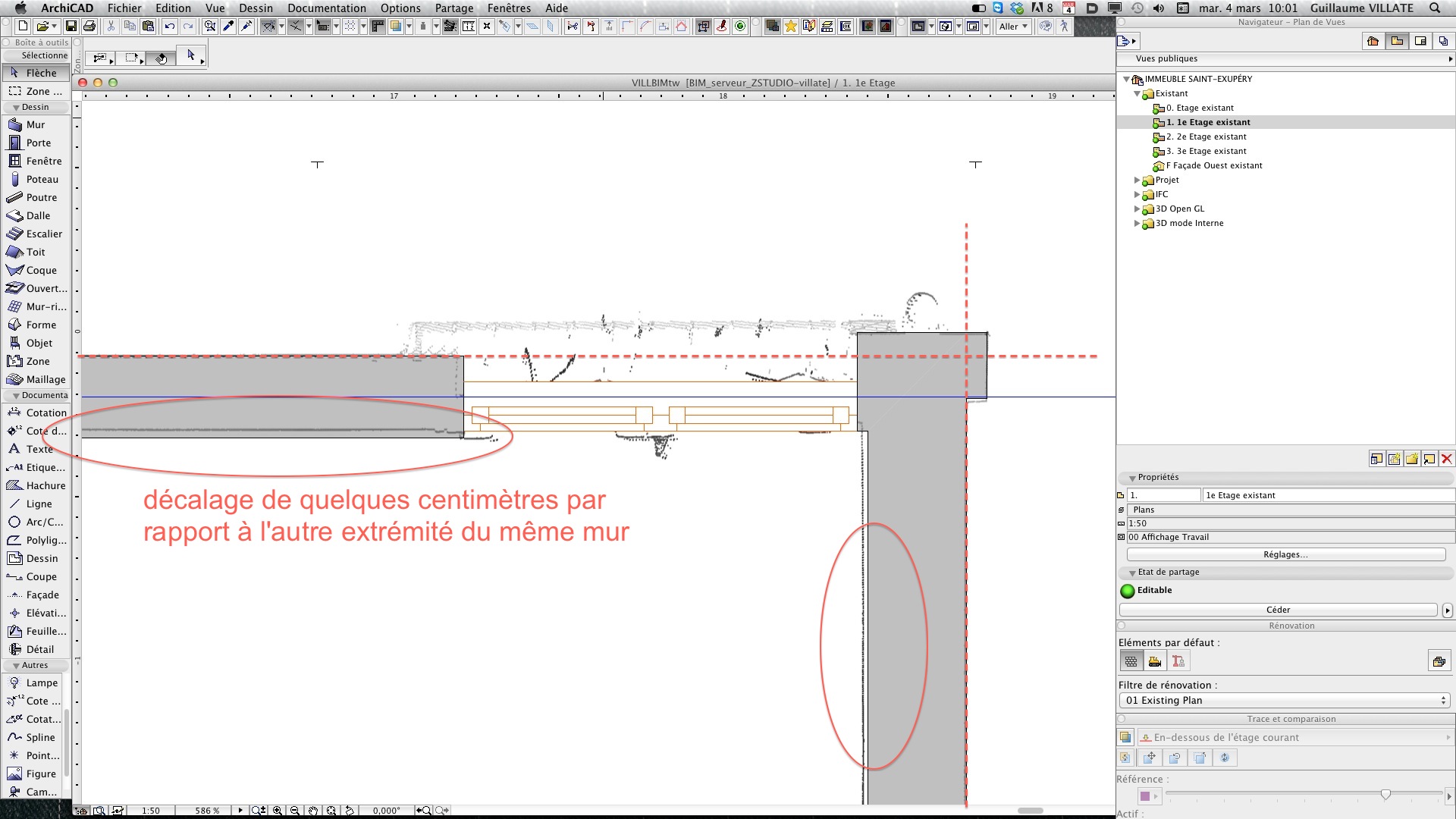The width and height of the screenshot is (1456, 819).
Task: Click the demolished elements bulldozer icon
Action: [x=1154, y=661]
